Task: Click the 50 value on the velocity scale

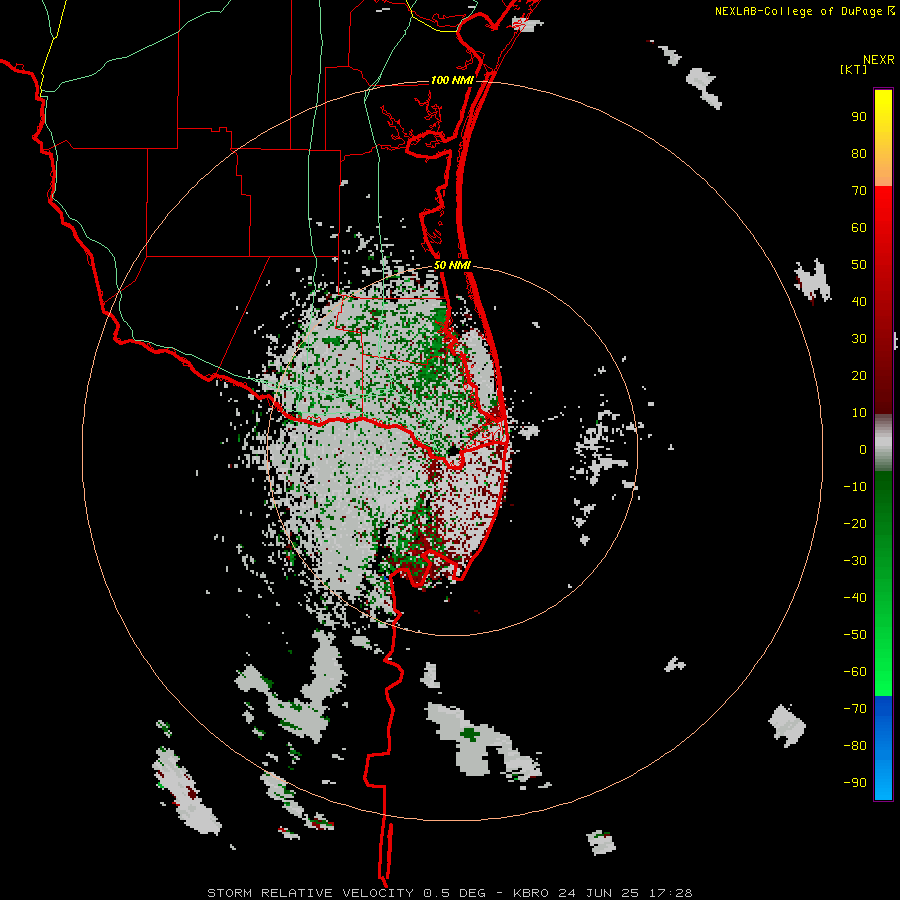Action: (859, 265)
